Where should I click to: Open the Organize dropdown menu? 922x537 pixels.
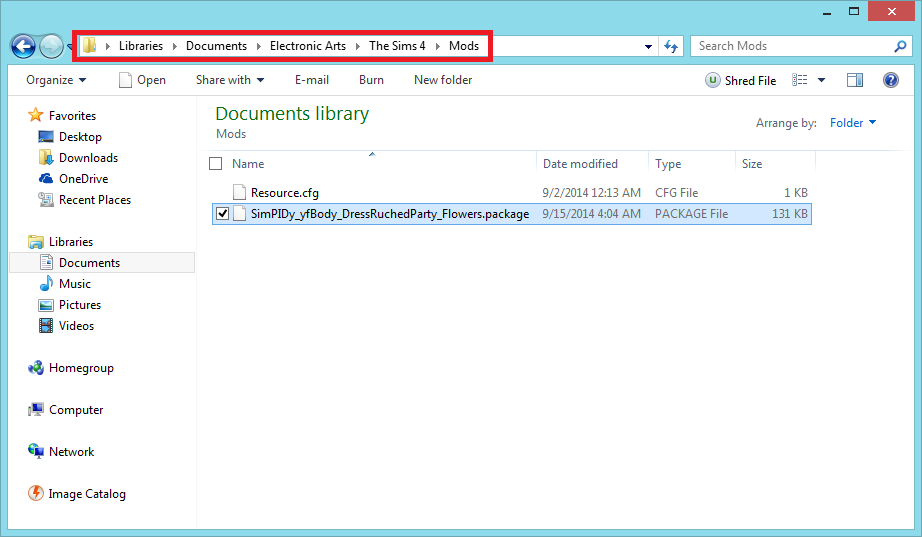pyautogui.click(x=56, y=80)
